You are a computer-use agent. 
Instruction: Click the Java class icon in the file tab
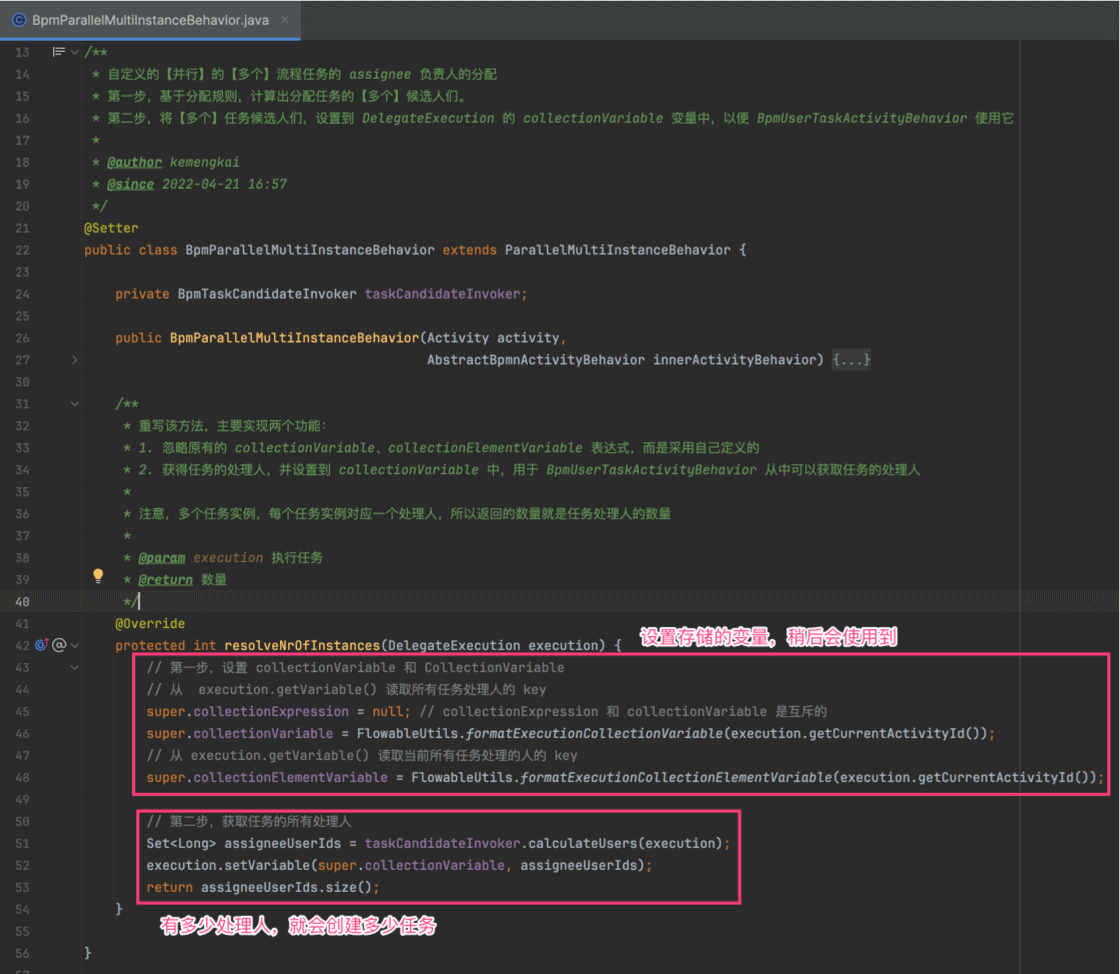pos(18,20)
